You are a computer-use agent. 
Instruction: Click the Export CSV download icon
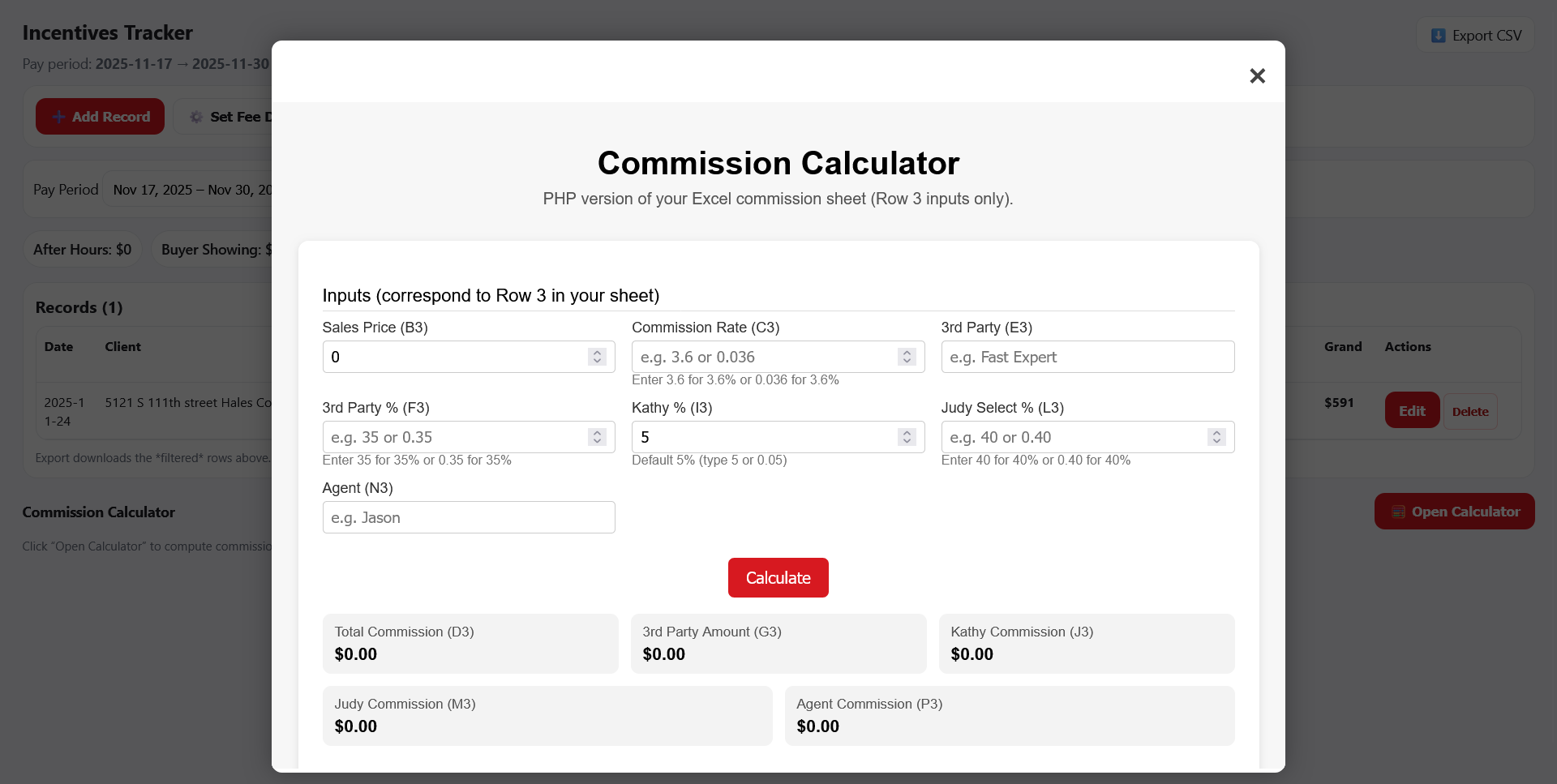point(1438,36)
